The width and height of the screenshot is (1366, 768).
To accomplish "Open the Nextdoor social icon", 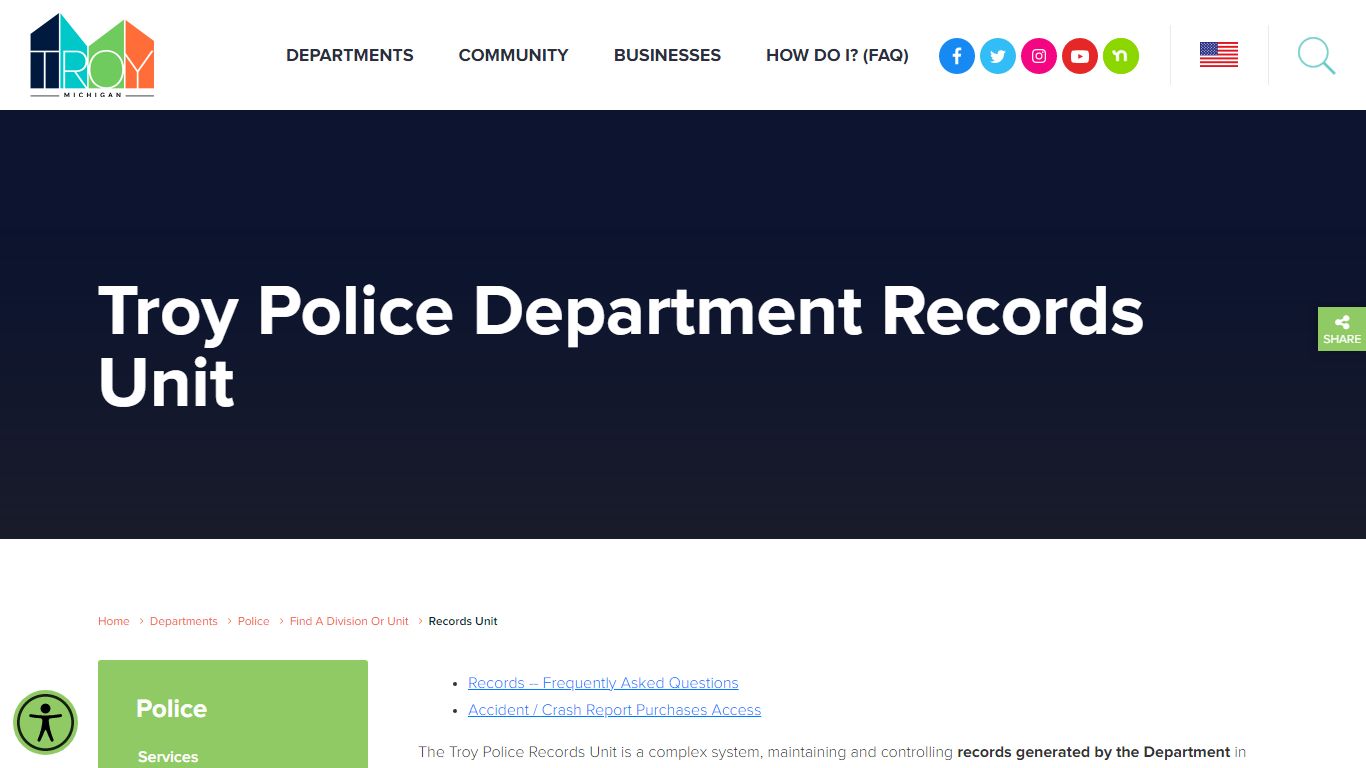I will 1121,56.
